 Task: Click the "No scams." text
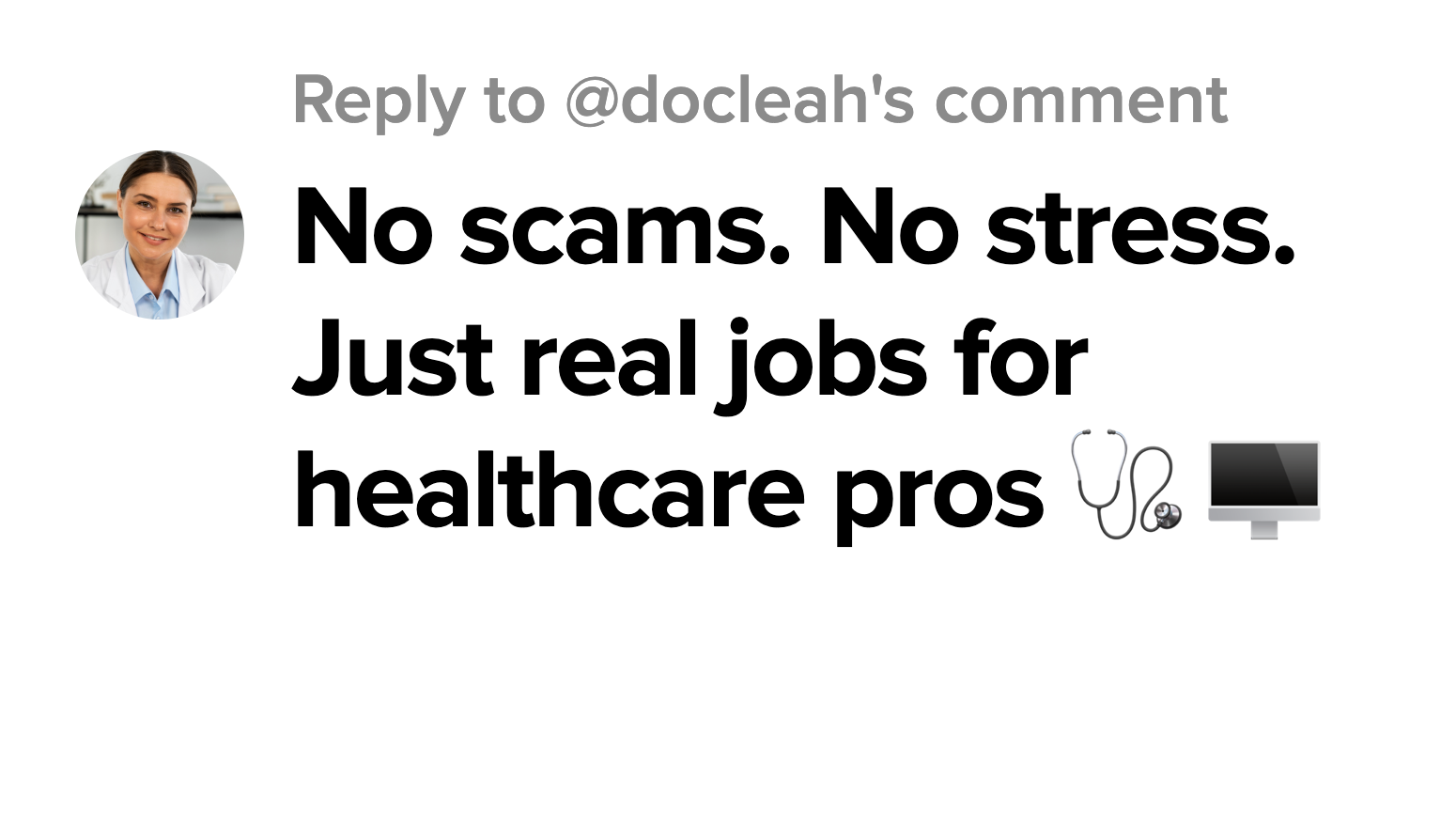point(542,226)
